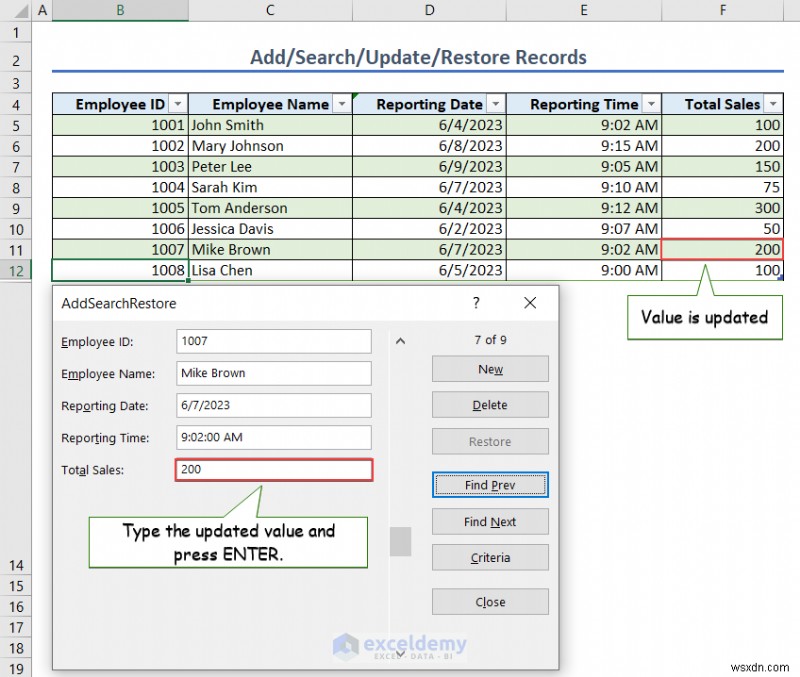Image resolution: width=800 pixels, height=677 pixels.
Task: Click Reporting Date cell 6/8/2023
Action: point(430,146)
